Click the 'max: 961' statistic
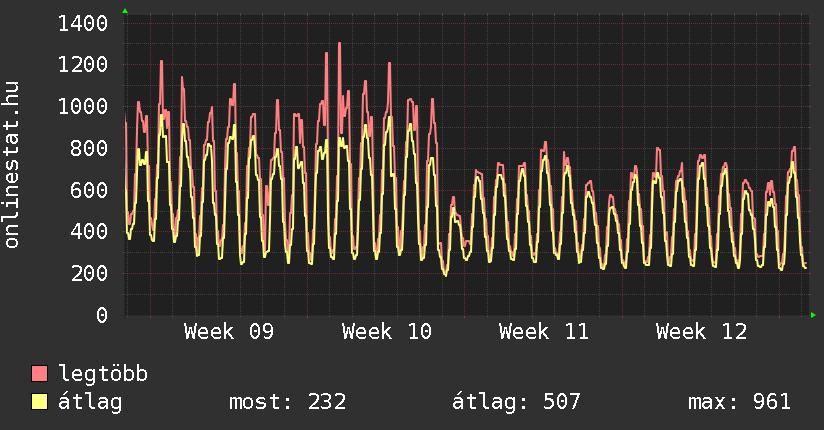 click(739, 402)
